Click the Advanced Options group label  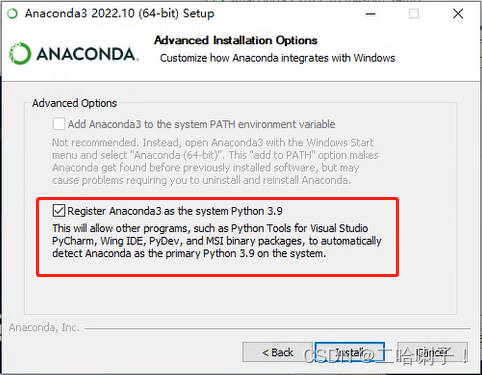click(74, 103)
